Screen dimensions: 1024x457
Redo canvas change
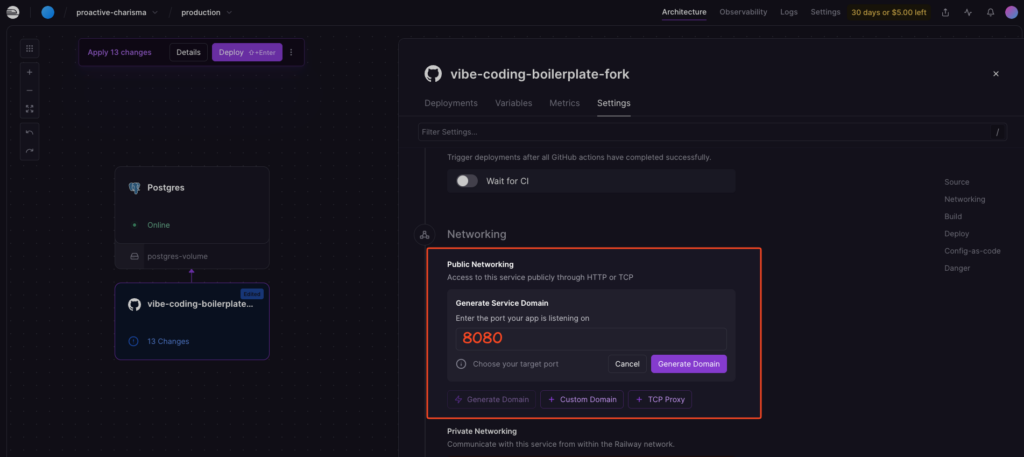(29, 151)
